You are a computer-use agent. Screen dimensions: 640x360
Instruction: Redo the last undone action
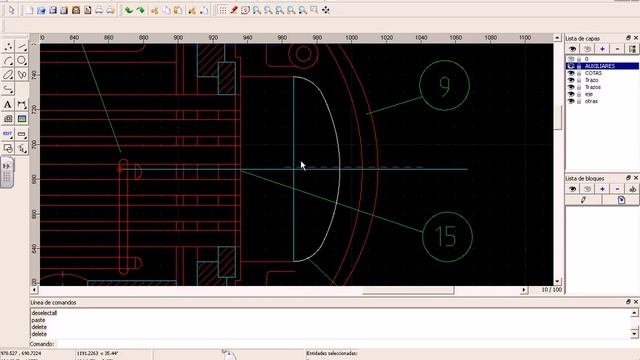pyautogui.click(x=140, y=10)
